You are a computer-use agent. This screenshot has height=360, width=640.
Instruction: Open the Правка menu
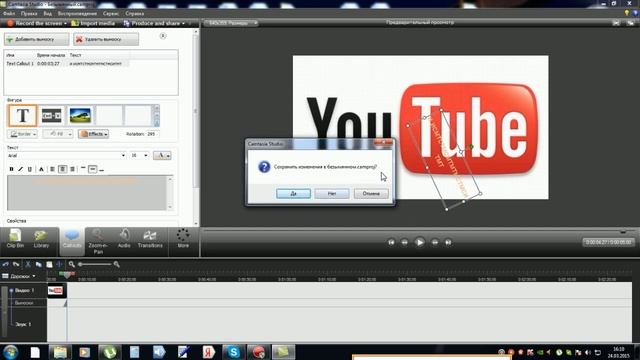[x=29, y=13]
